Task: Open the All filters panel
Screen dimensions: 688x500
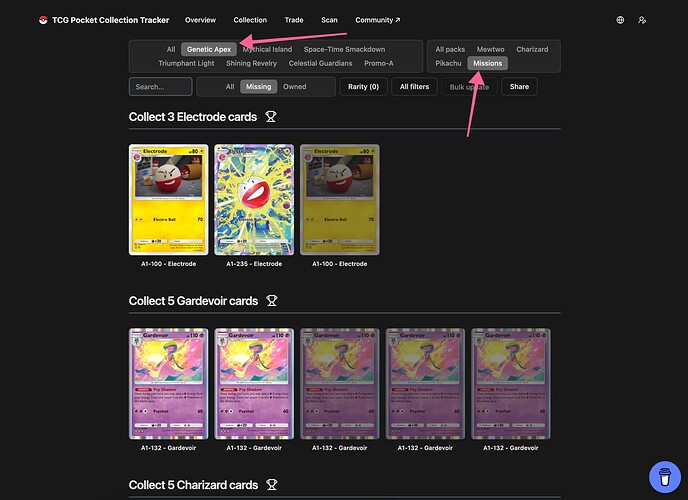Action: (x=414, y=87)
